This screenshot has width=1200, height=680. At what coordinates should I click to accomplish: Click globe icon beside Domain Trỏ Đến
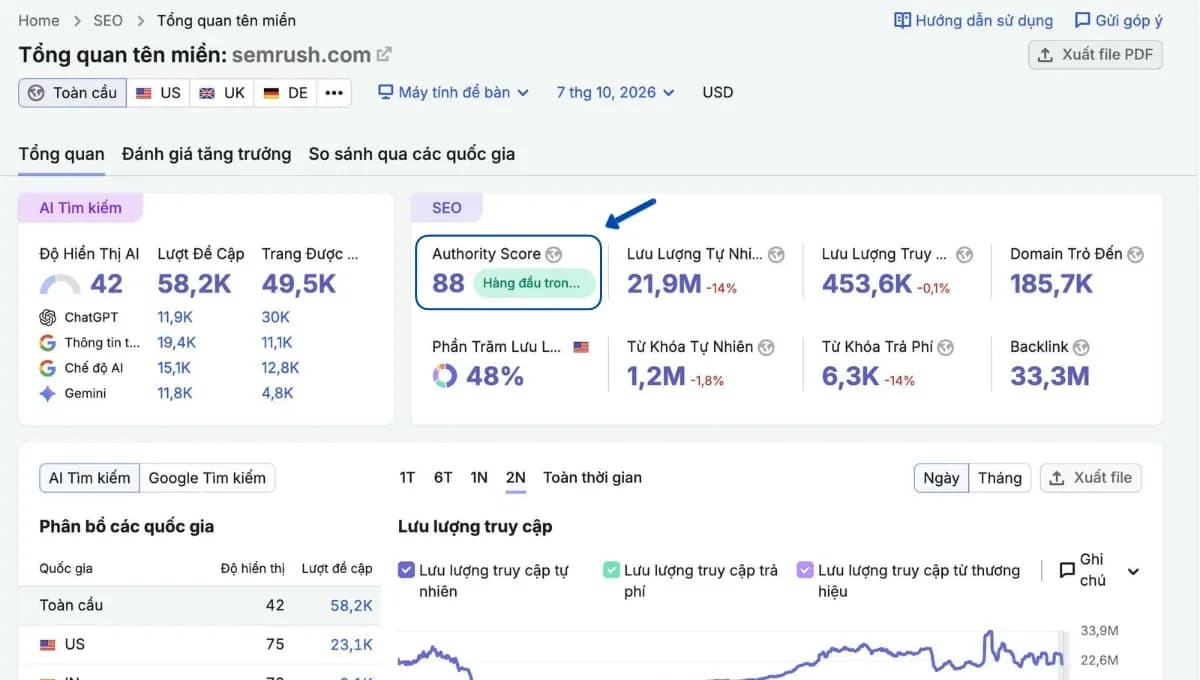1135,254
